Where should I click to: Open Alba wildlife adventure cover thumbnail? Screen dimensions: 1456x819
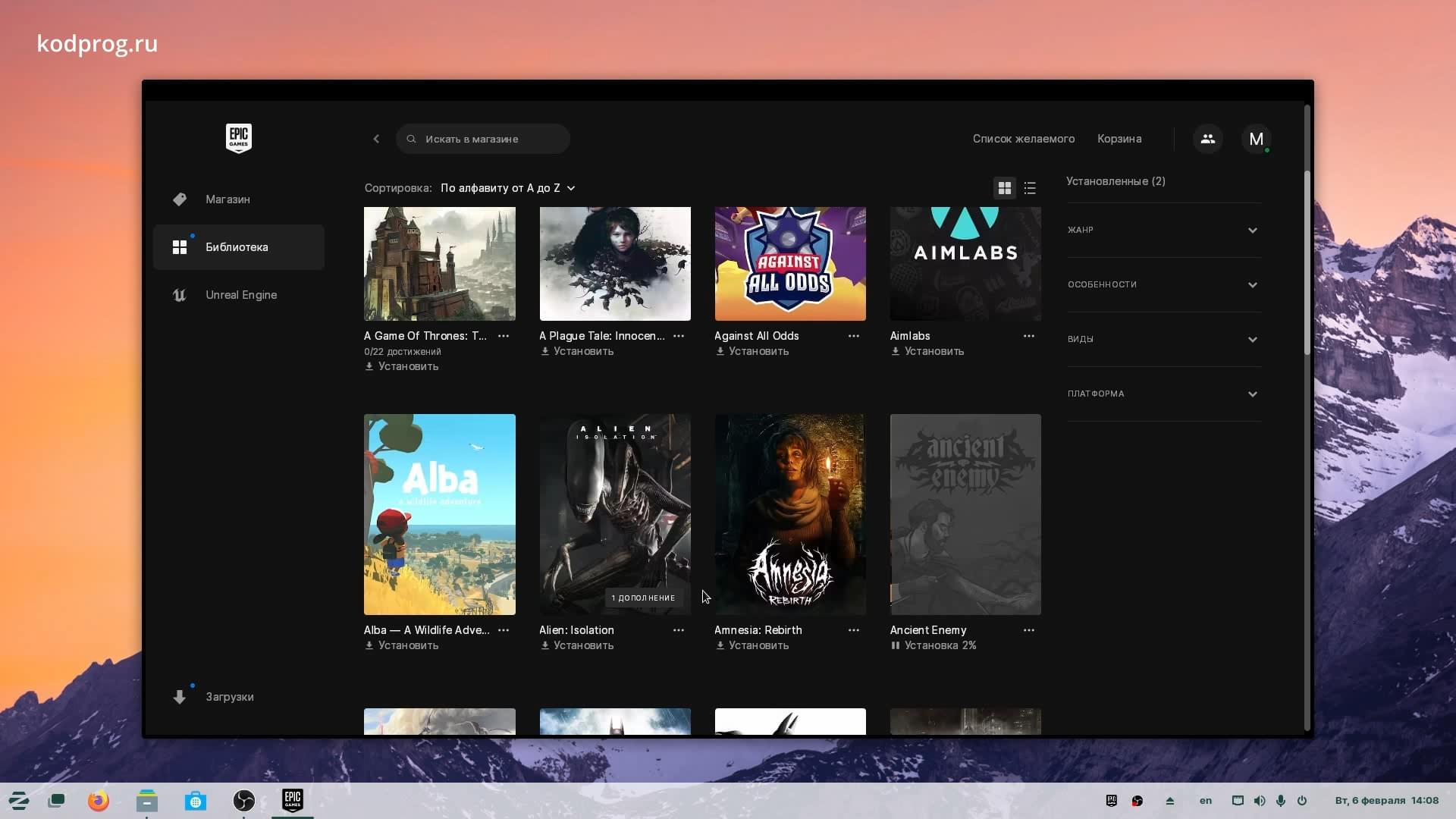(x=440, y=514)
